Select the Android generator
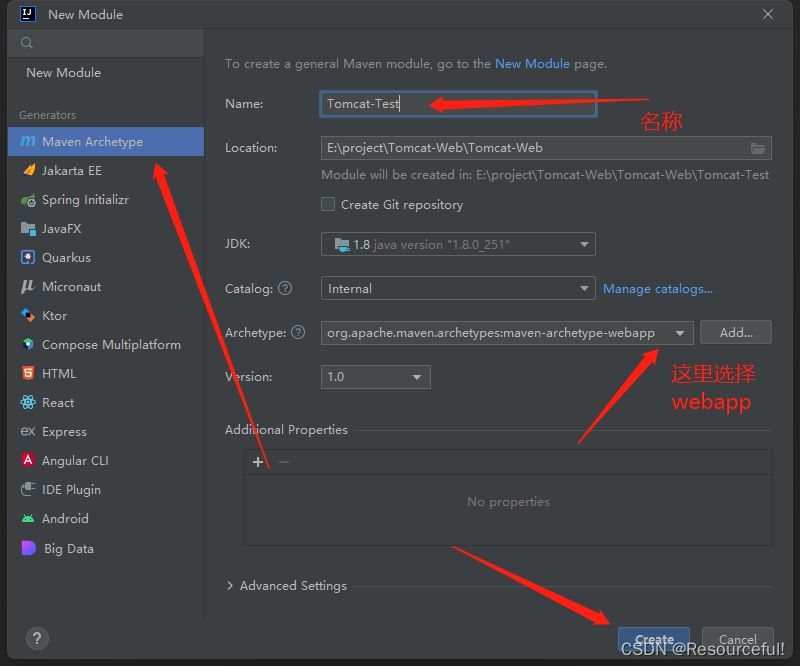This screenshot has width=800, height=666. tap(106, 519)
